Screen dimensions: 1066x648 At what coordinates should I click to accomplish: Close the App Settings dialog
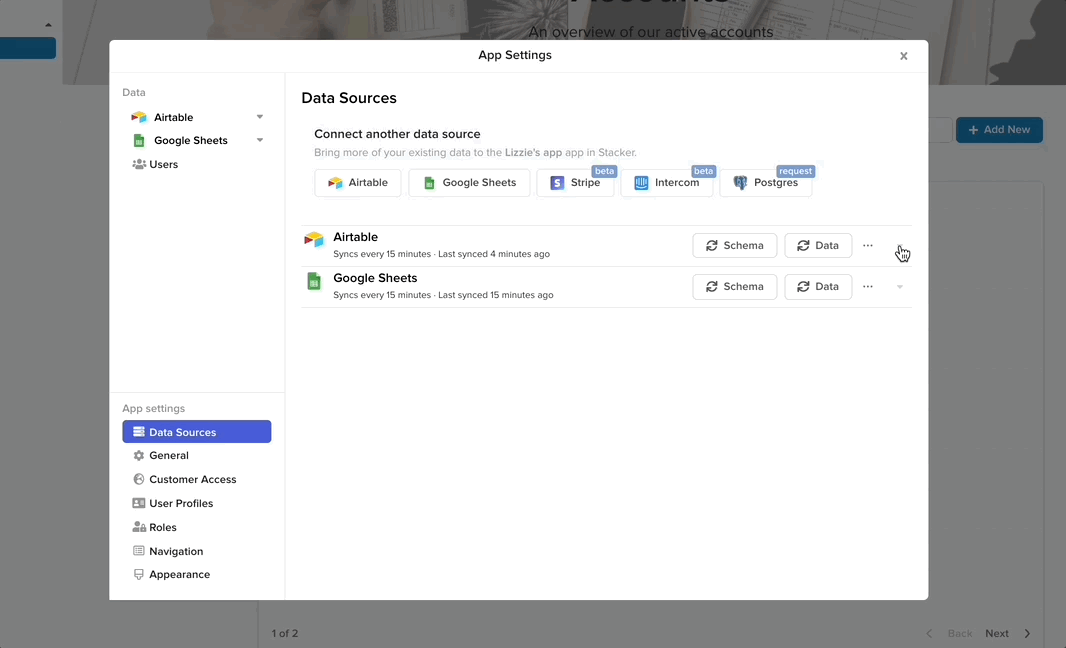(x=904, y=56)
